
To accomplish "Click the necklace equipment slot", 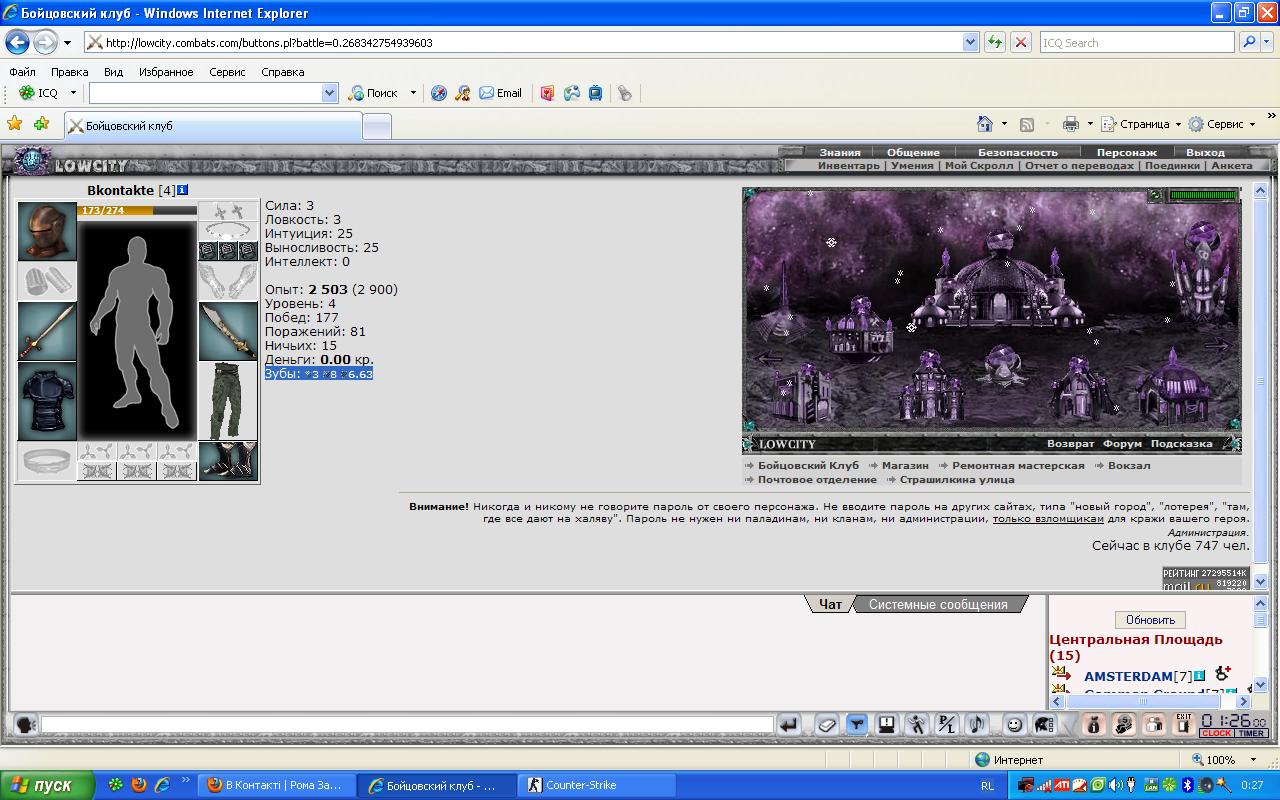I will tap(228, 230).
